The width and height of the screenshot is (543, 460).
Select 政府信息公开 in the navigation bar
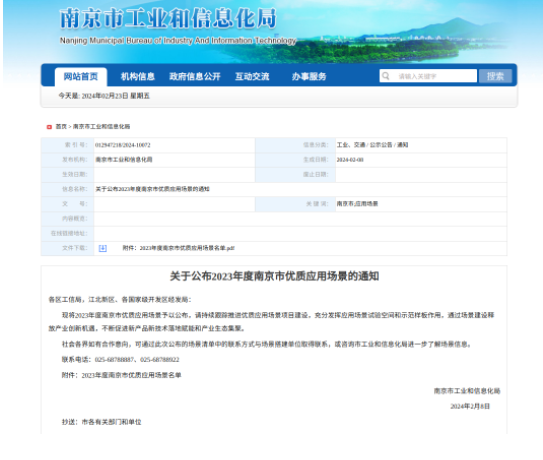195,77
